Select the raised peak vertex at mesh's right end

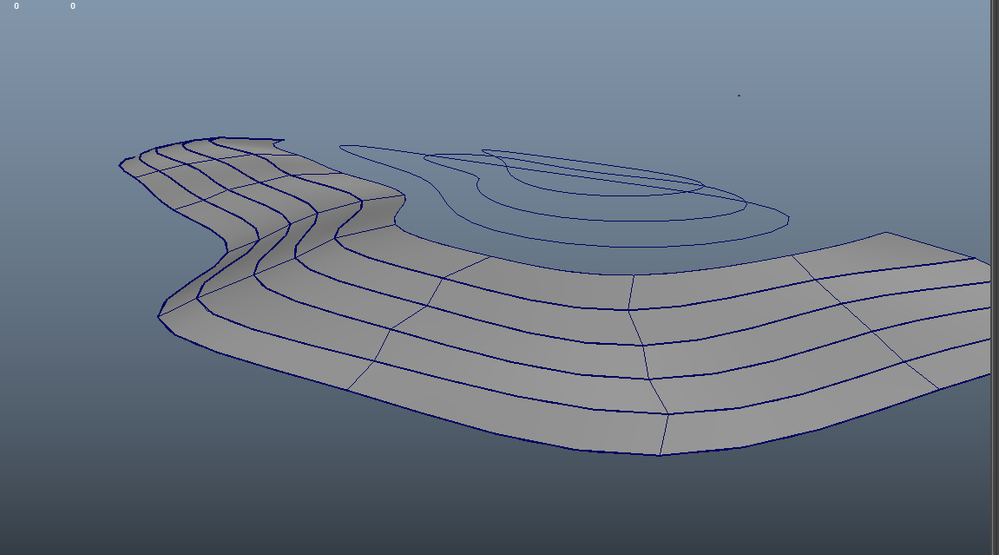tap(886, 233)
